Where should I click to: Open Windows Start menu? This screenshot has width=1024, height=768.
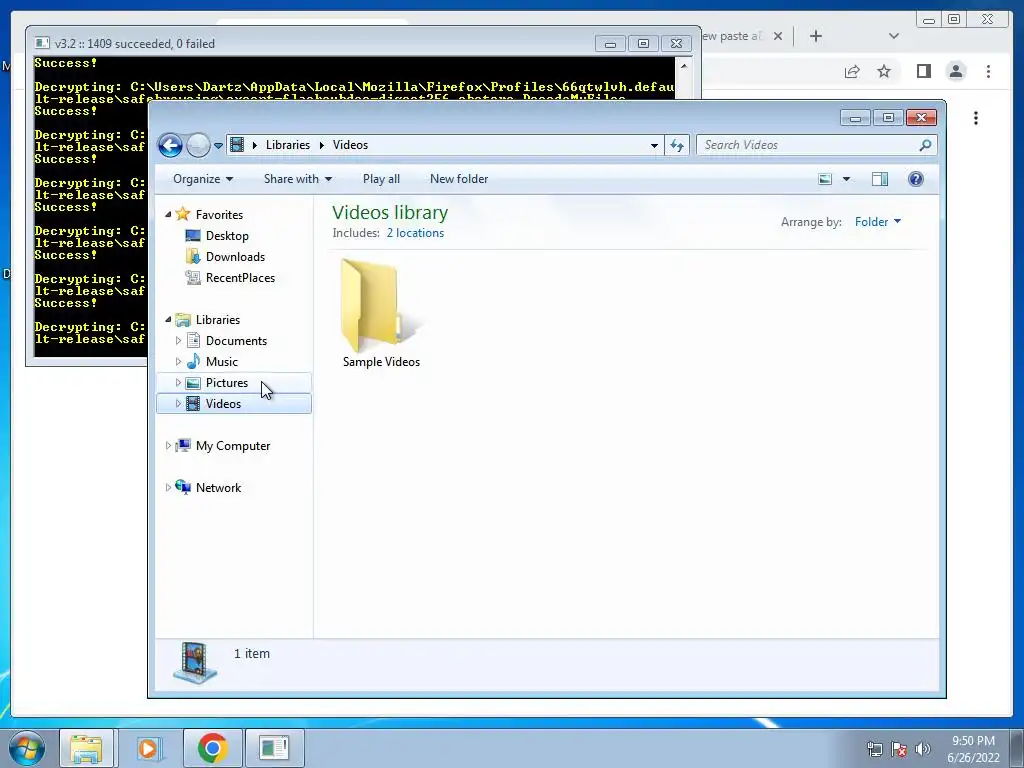click(x=27, y=748)
